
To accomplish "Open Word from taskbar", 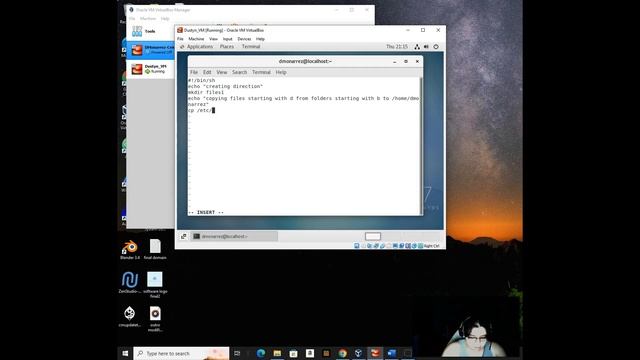I will 391,353.
